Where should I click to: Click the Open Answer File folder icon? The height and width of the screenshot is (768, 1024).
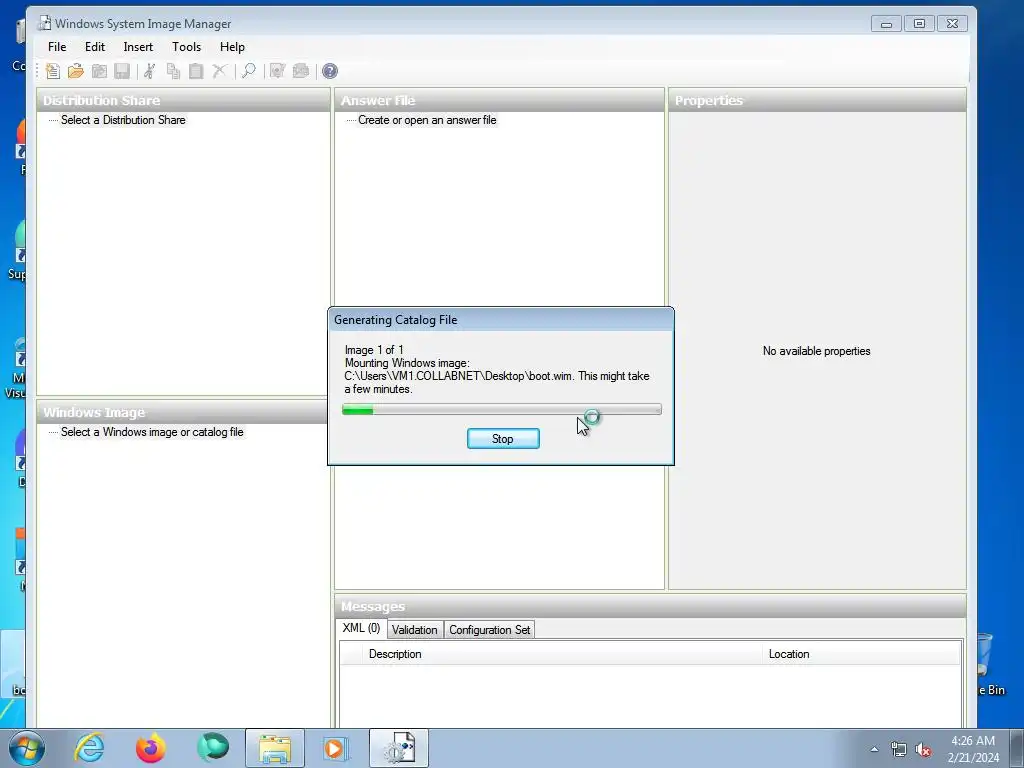pyautogui.click(x=76, y=71)
